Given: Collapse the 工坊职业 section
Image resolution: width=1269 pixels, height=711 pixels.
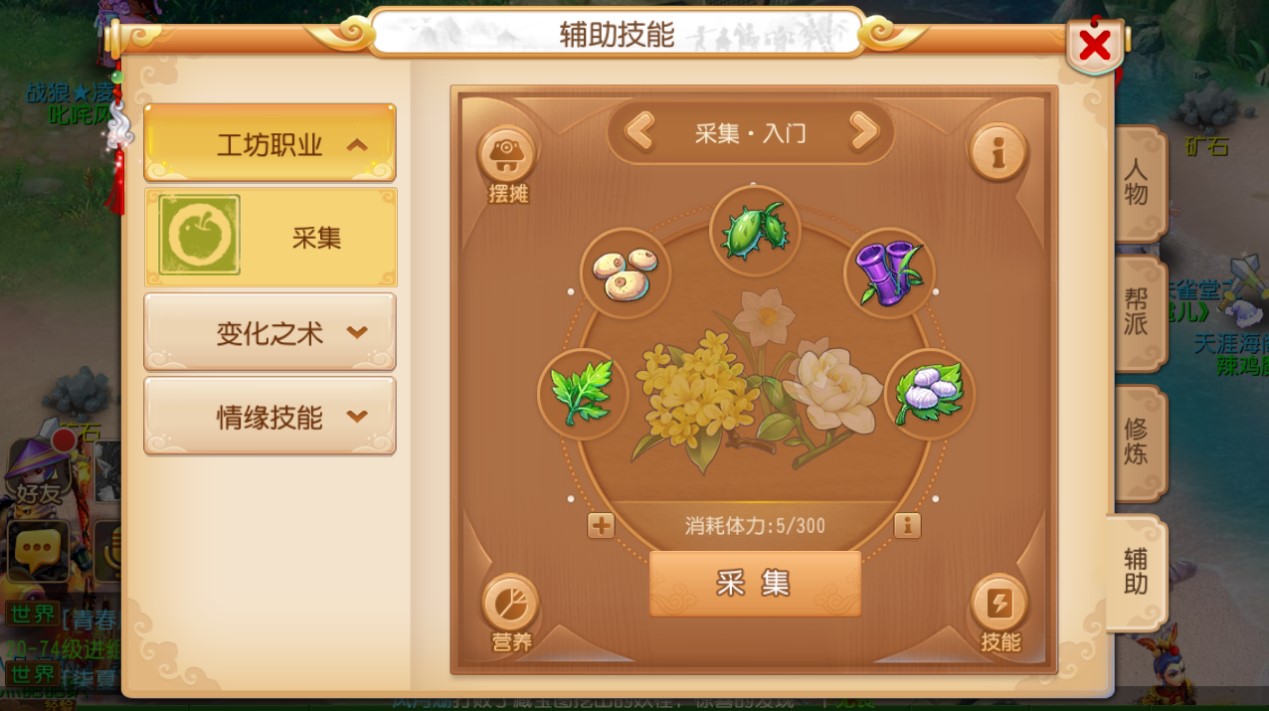Looking at the screenshot, I should [270, 144].
